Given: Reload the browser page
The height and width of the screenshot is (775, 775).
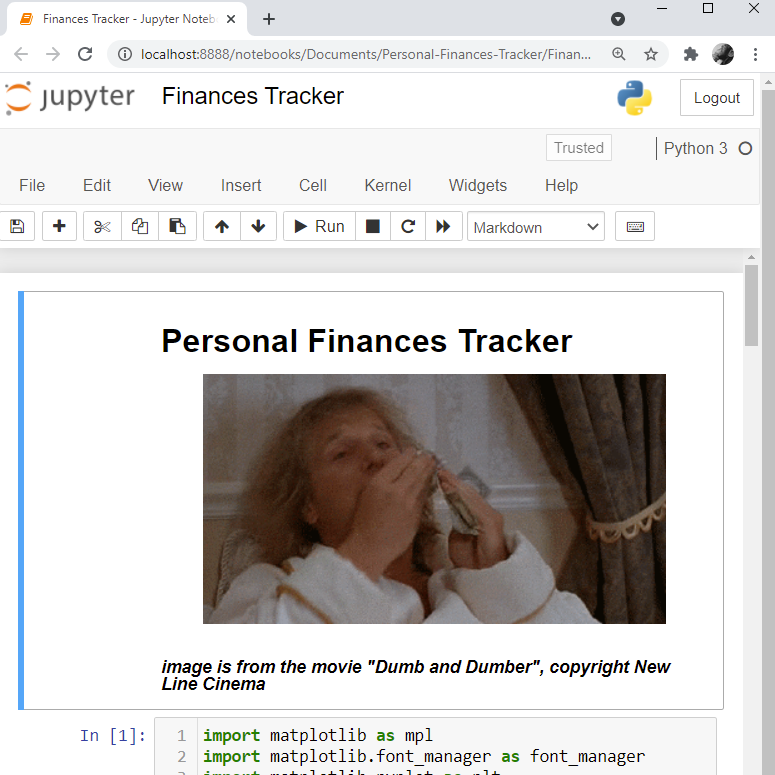Looking at the screenshot, I should [x=85, y=54].
